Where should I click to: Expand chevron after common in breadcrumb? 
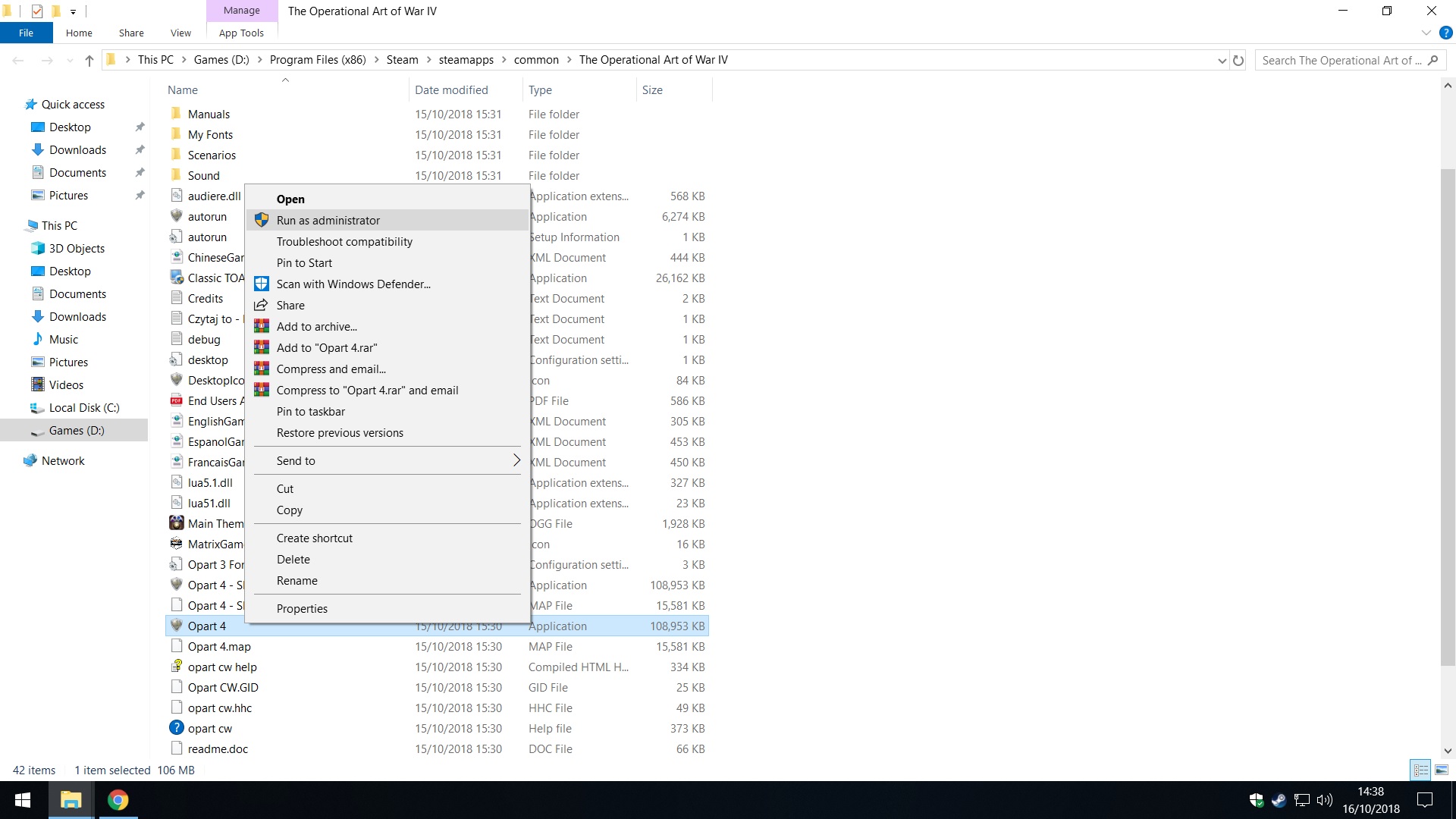[x=569, y=60]
